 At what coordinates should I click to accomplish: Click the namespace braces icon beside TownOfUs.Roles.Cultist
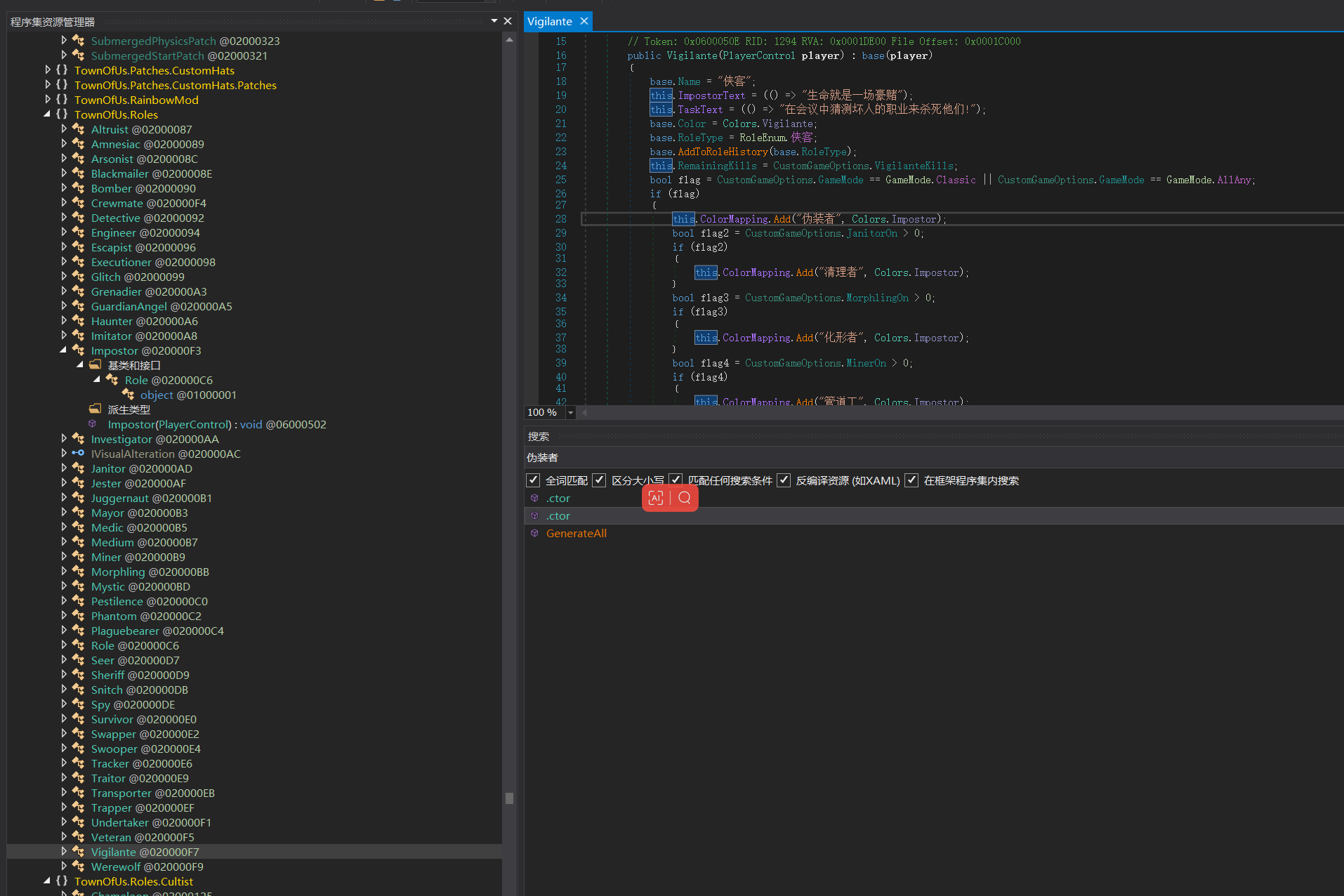pos(62,881)
